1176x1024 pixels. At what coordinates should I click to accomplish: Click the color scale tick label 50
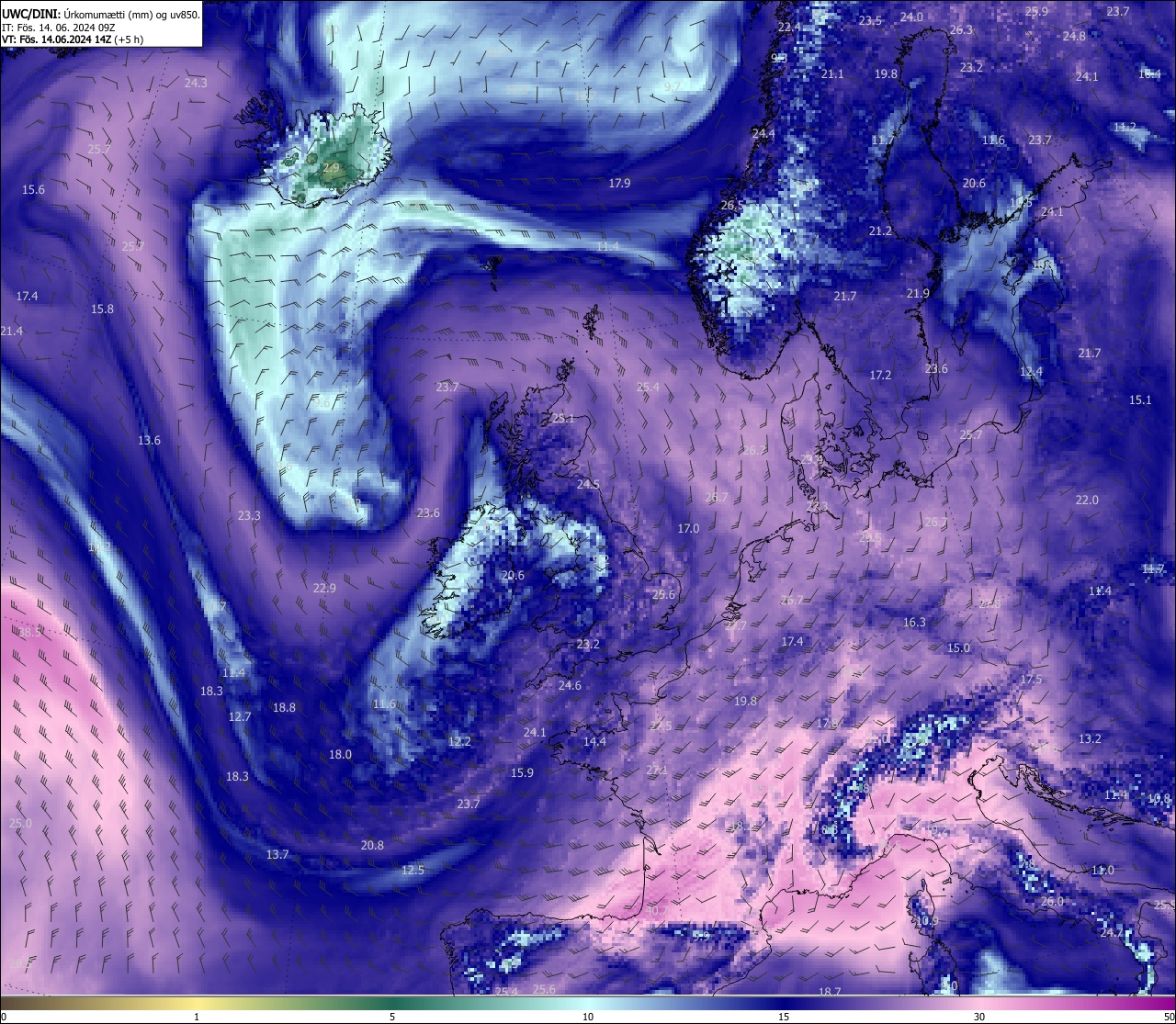coord(1169,1017)
